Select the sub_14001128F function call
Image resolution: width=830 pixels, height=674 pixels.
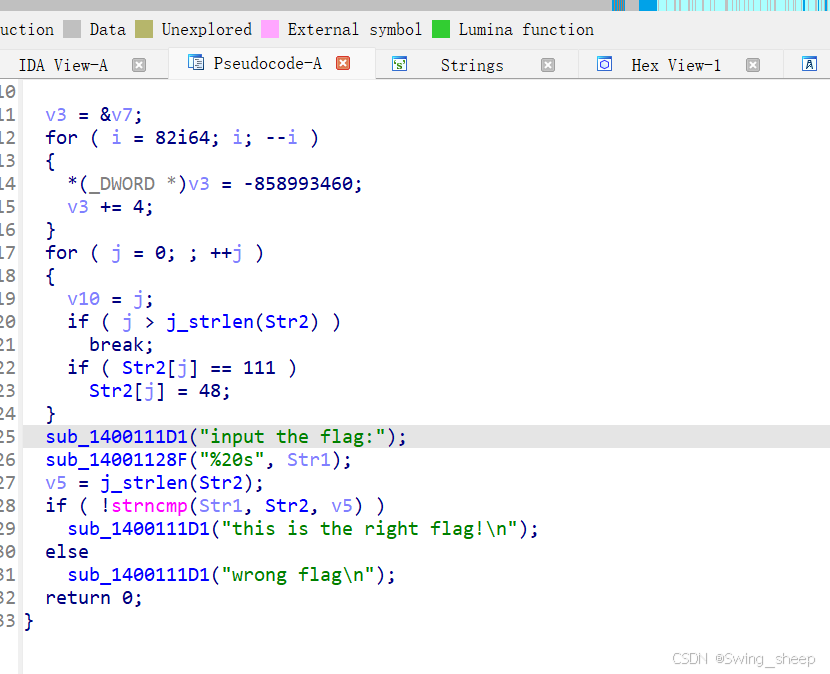tap(116, 460)
